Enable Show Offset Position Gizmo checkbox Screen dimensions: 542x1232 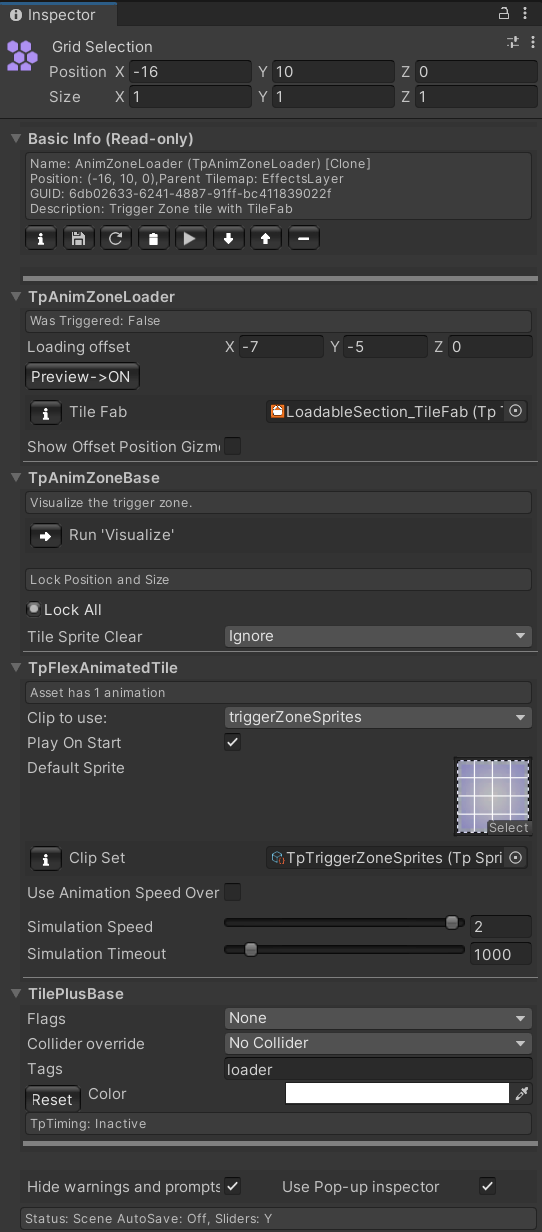pos(233,446)
